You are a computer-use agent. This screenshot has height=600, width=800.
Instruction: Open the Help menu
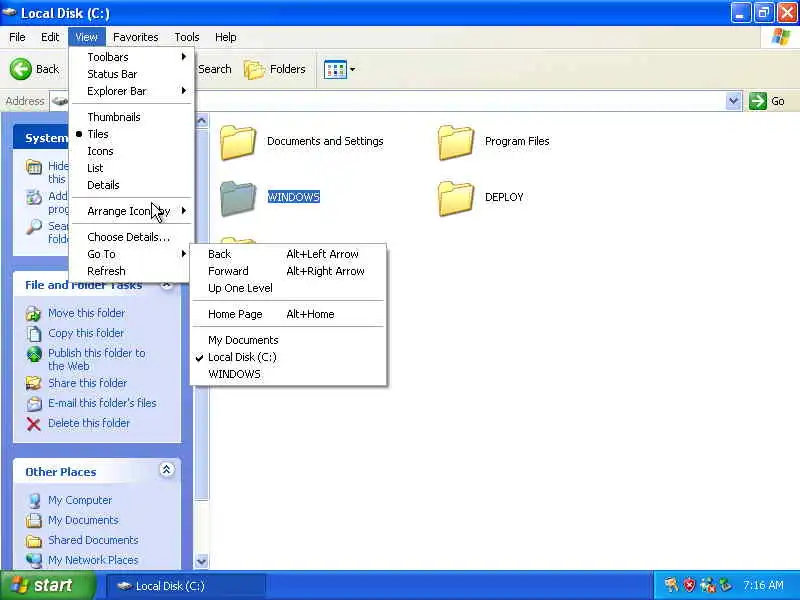[226, 37]
